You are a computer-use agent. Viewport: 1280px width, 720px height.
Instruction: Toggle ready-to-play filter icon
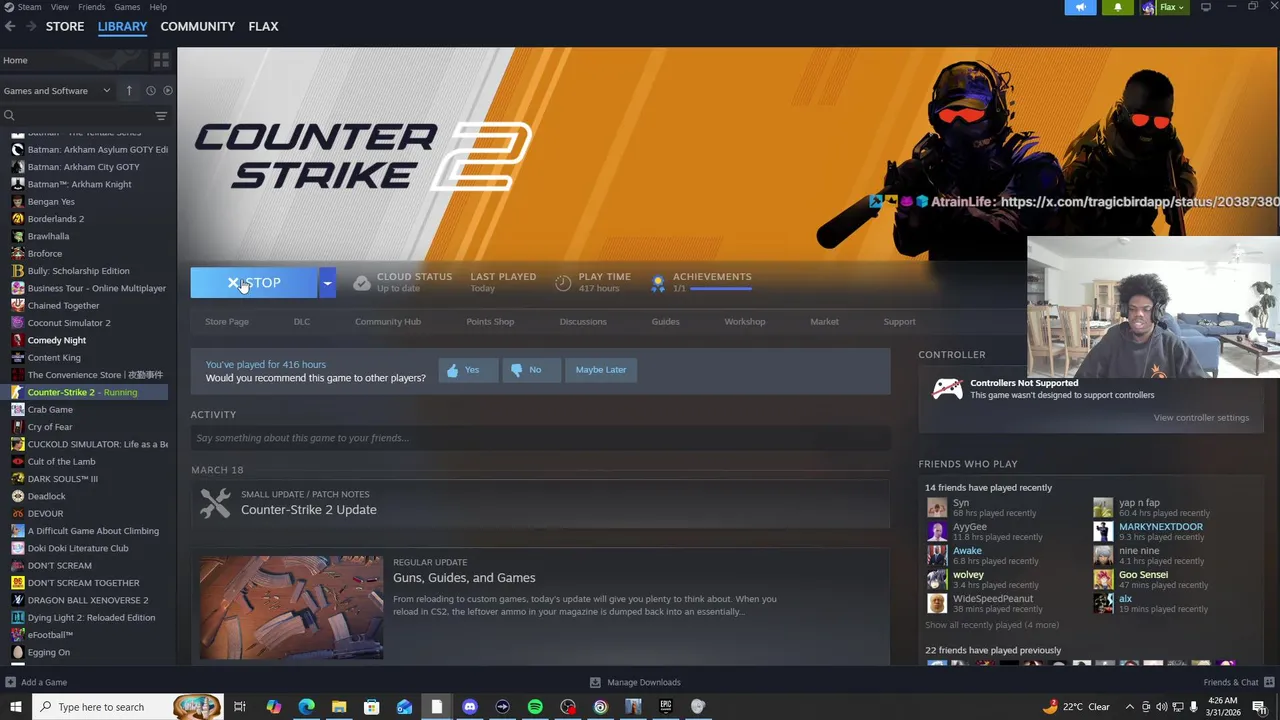pos(167,90)
